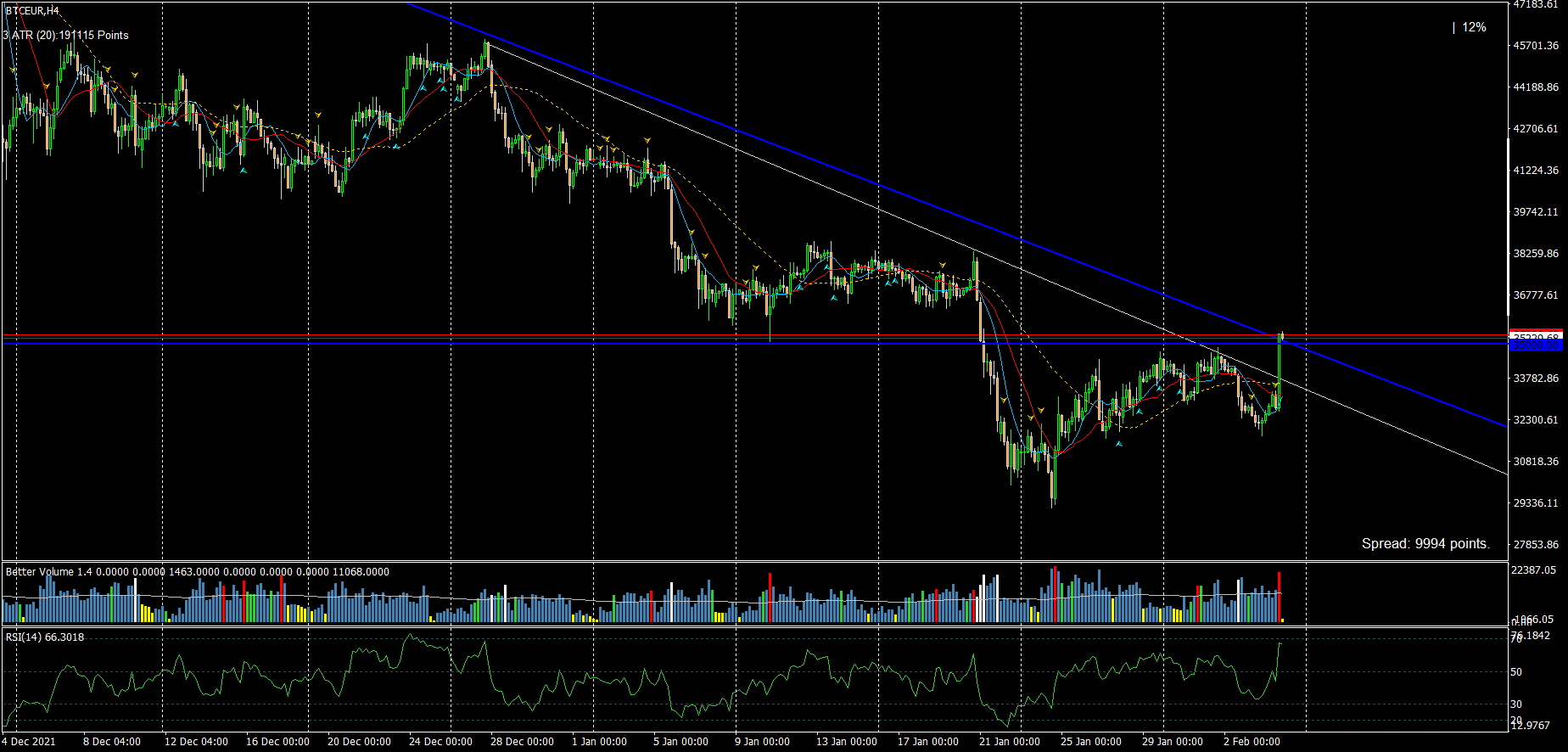
Task: Click the '17 Jan 00:00' time label
Action: (x=928, y=742)
